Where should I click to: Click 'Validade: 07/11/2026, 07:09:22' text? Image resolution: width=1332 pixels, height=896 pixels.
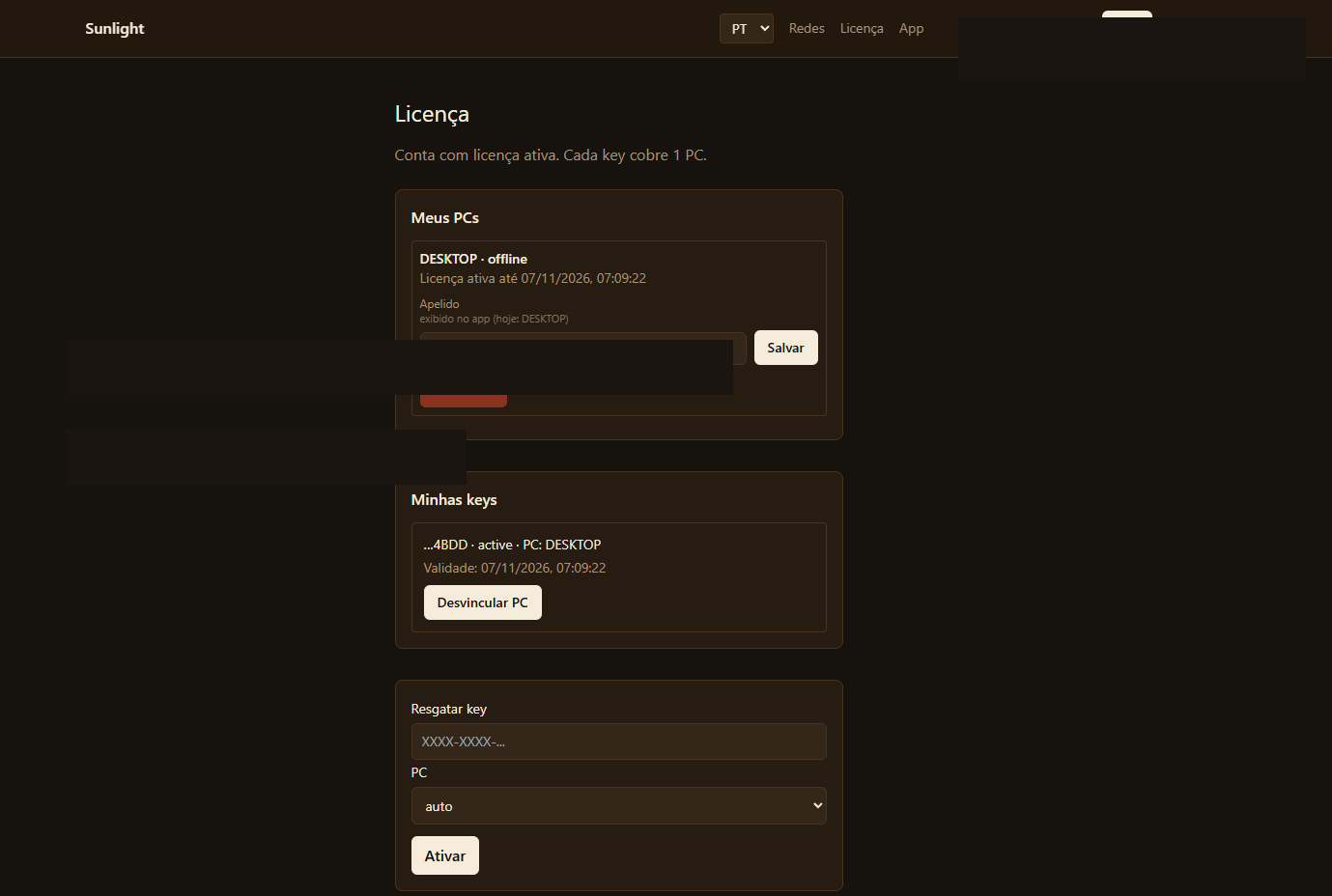click(x=514, y=568)
